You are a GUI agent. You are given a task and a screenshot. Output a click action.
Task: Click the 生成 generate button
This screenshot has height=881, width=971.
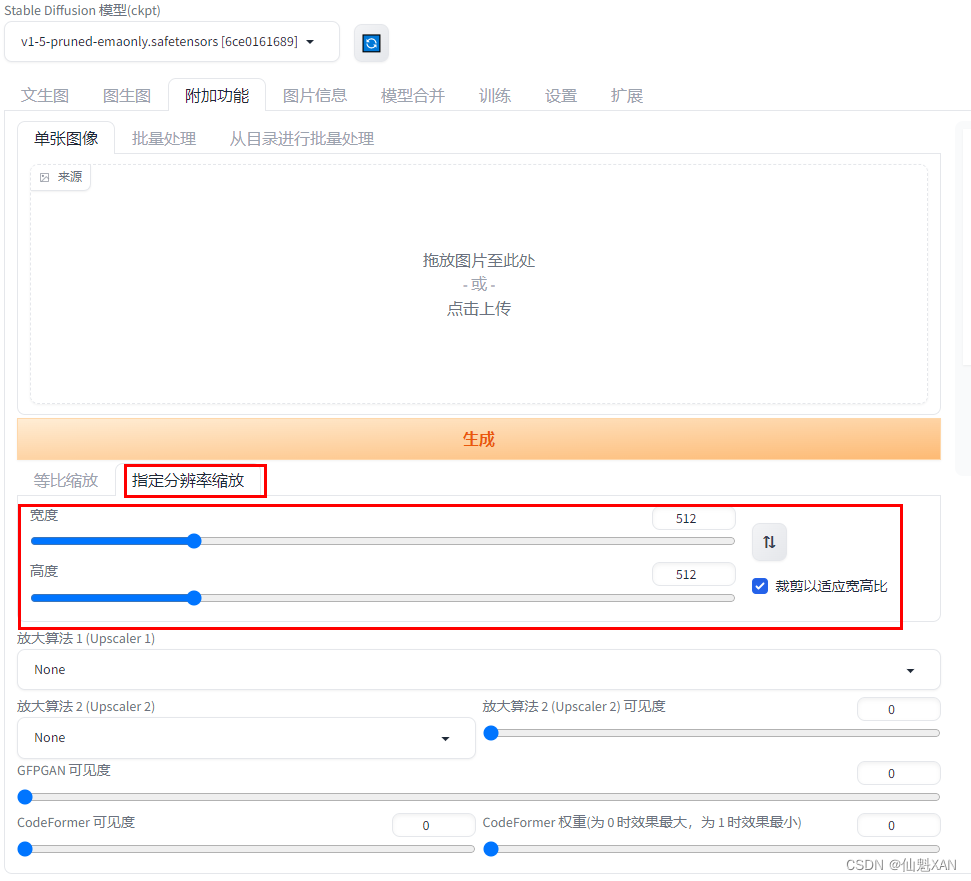478,438
